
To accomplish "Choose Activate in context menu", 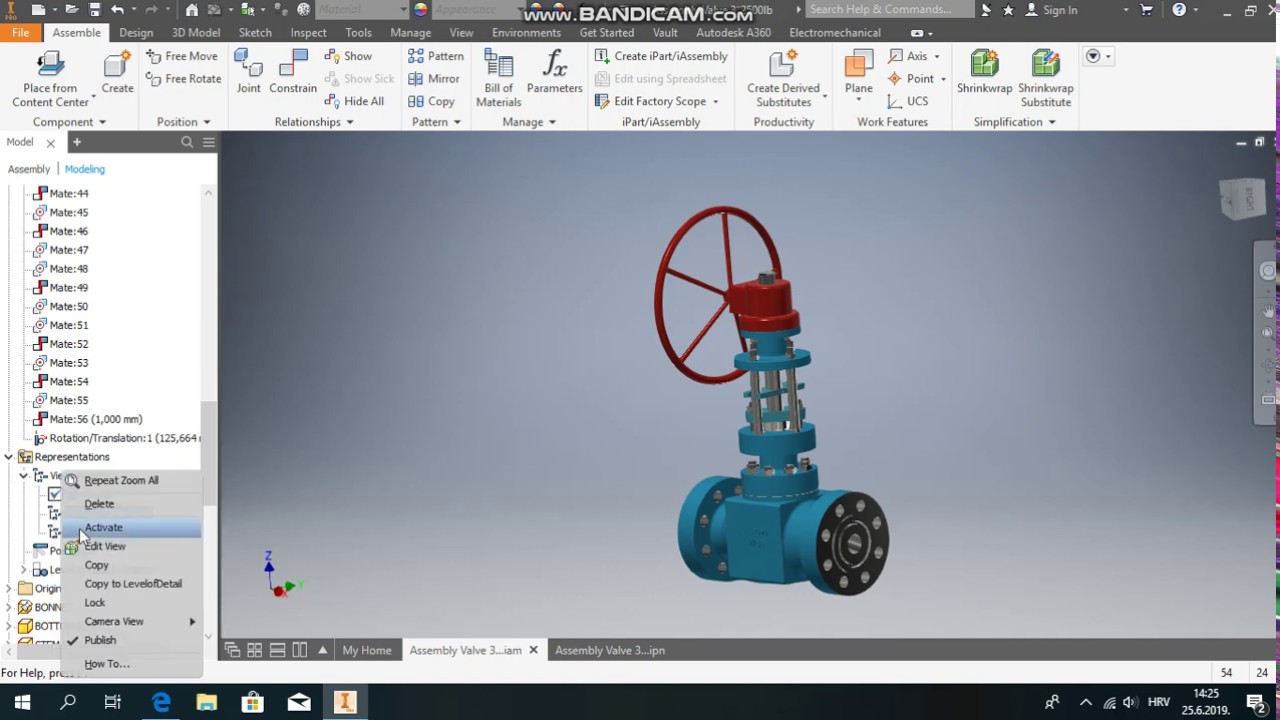I will point(103,528).
